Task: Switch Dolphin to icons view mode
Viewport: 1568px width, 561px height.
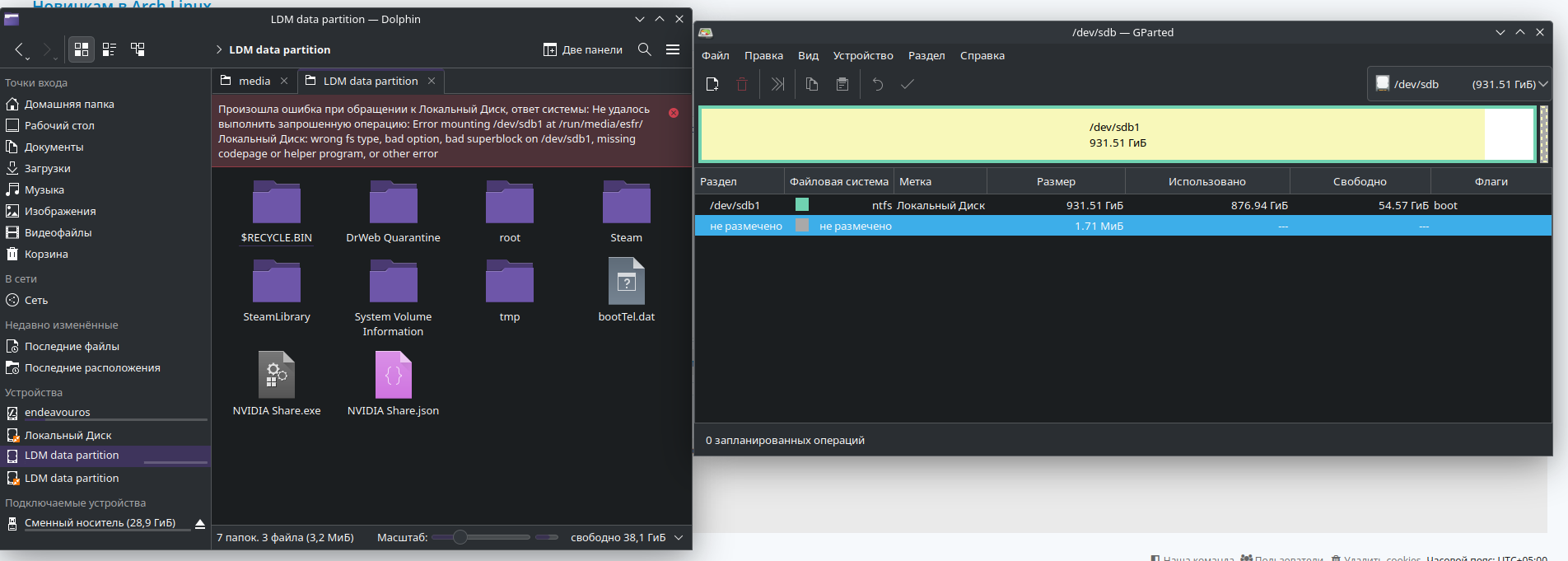Action: pos(82,49)
